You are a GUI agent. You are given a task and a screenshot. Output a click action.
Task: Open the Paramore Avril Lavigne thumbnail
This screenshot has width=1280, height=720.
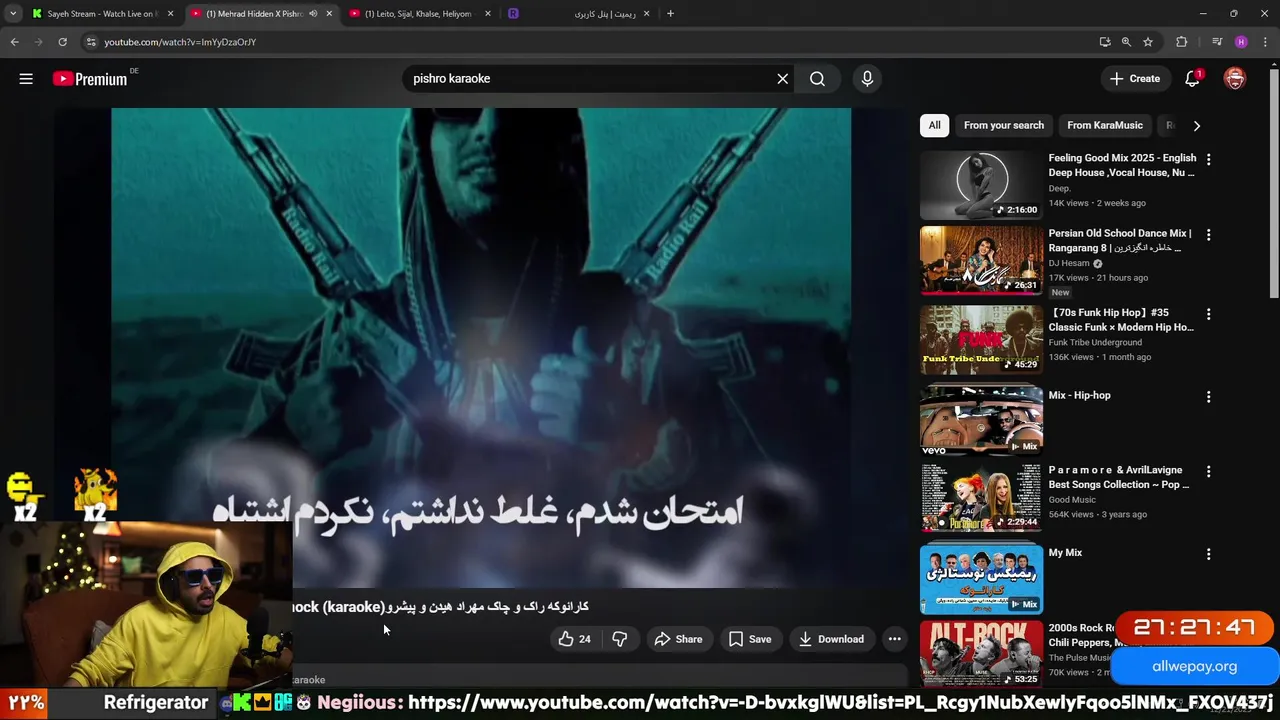tap(981, 497)
